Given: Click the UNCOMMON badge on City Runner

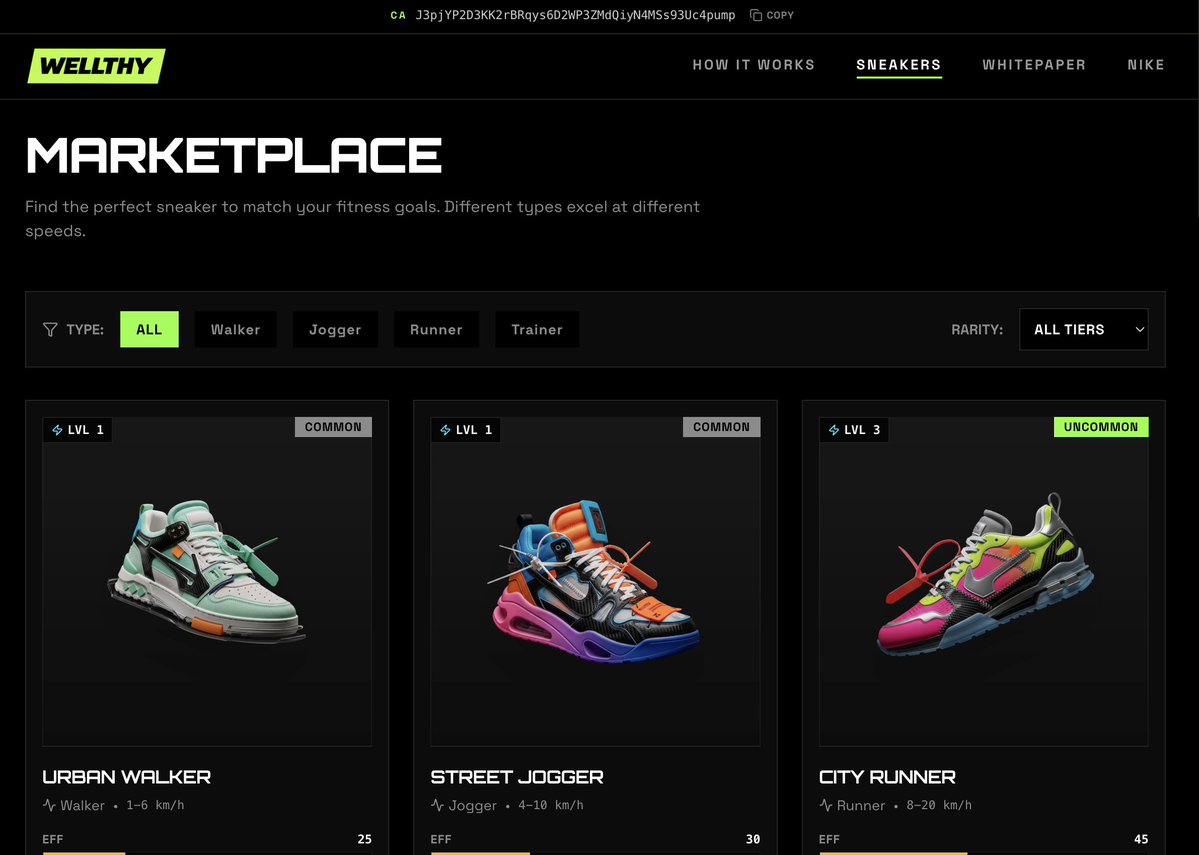Looking at the screenshot, I should pos(1101,427).
